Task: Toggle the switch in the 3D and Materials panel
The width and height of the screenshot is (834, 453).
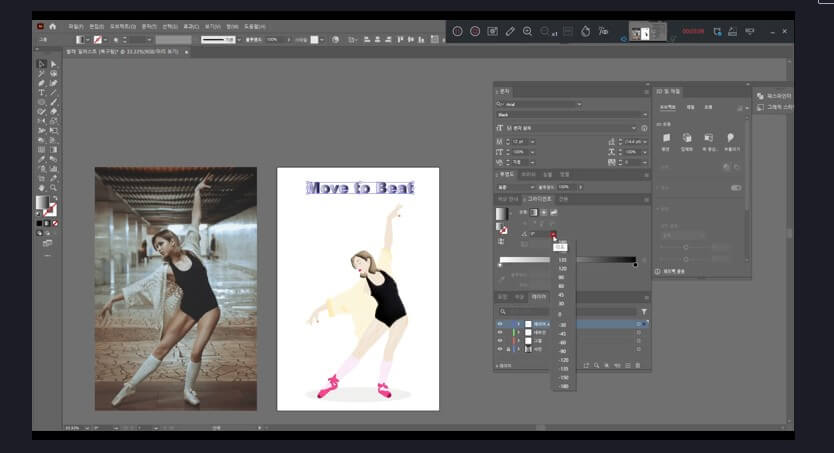Action: pos(736,187)
